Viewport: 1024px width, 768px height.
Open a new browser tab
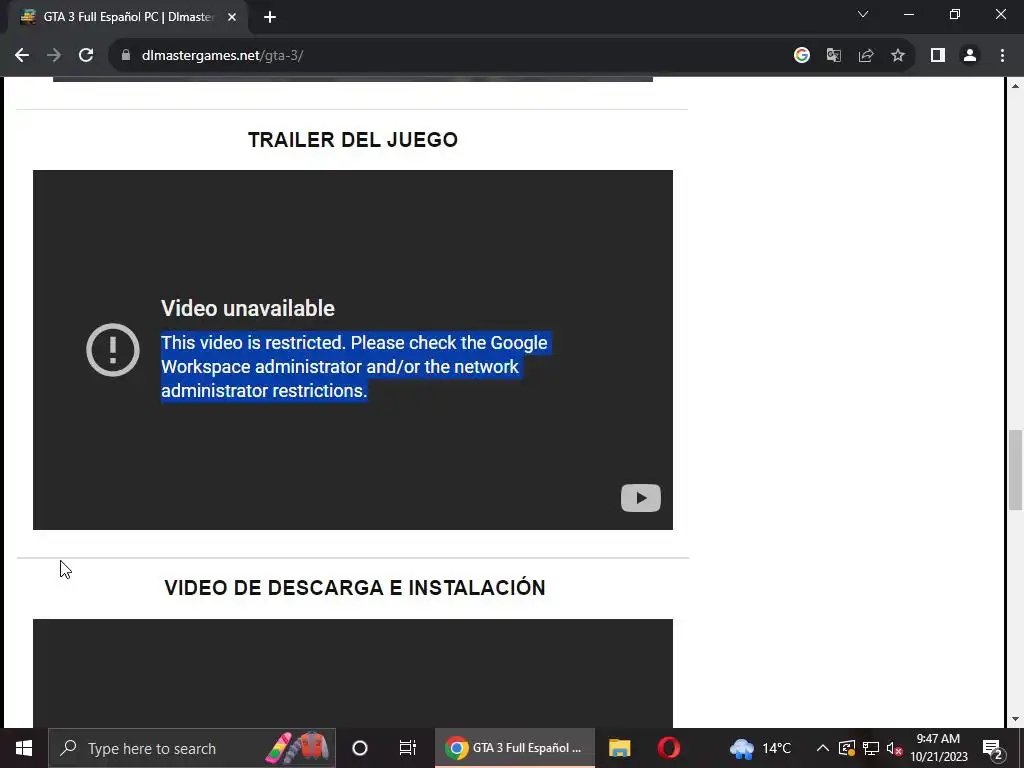click(x=270, y=17)
